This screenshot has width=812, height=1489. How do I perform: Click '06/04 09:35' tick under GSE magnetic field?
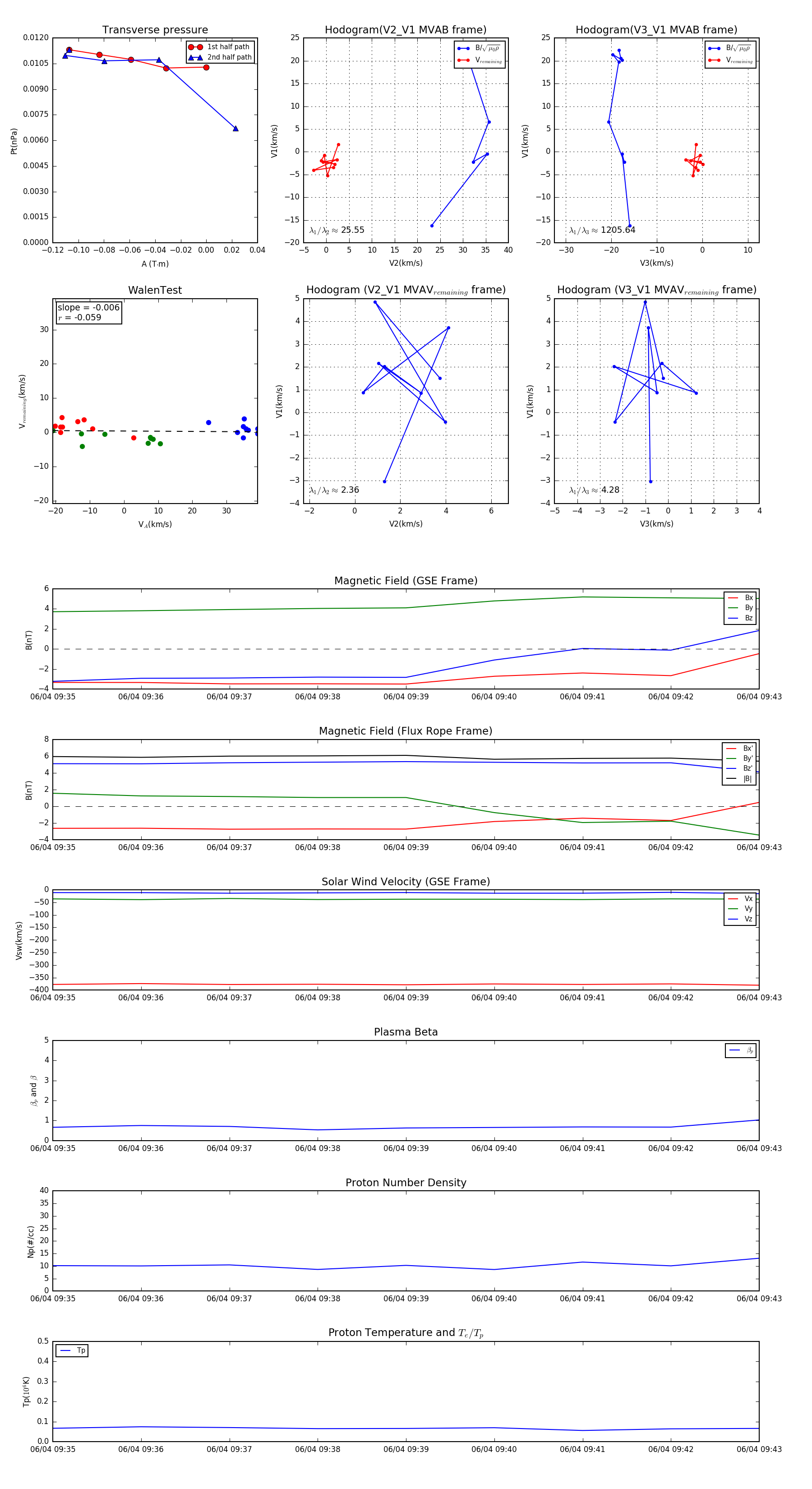click(53, 697)
